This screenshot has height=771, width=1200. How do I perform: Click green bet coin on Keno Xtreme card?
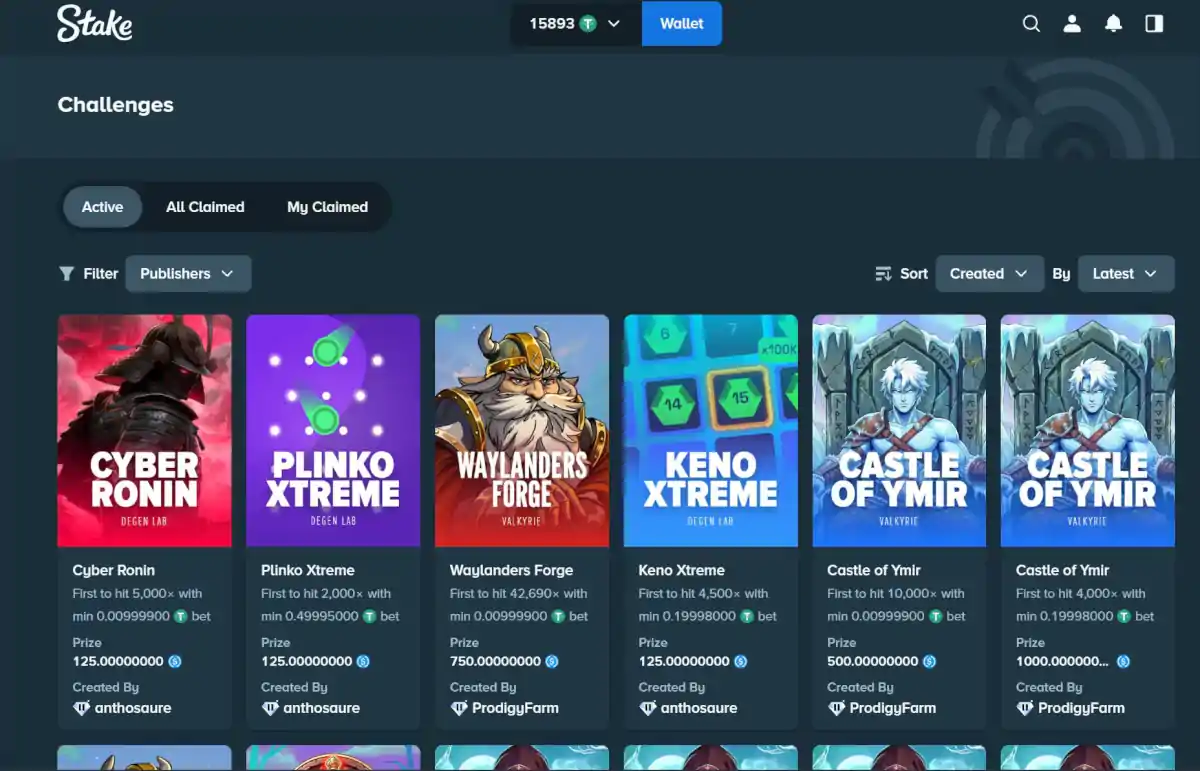[747, 617]
